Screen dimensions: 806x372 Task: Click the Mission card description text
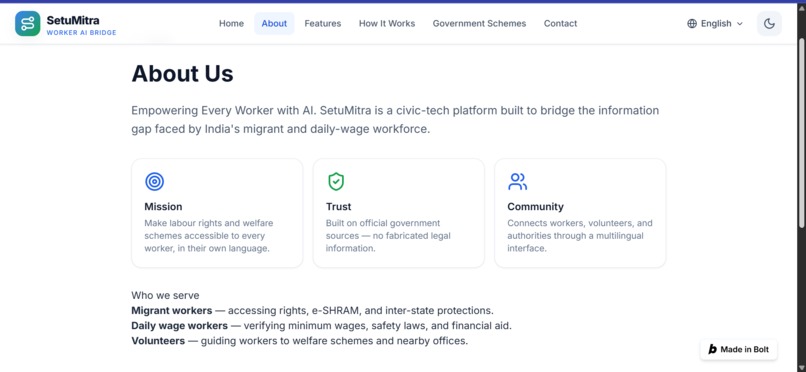pos(209,236)
